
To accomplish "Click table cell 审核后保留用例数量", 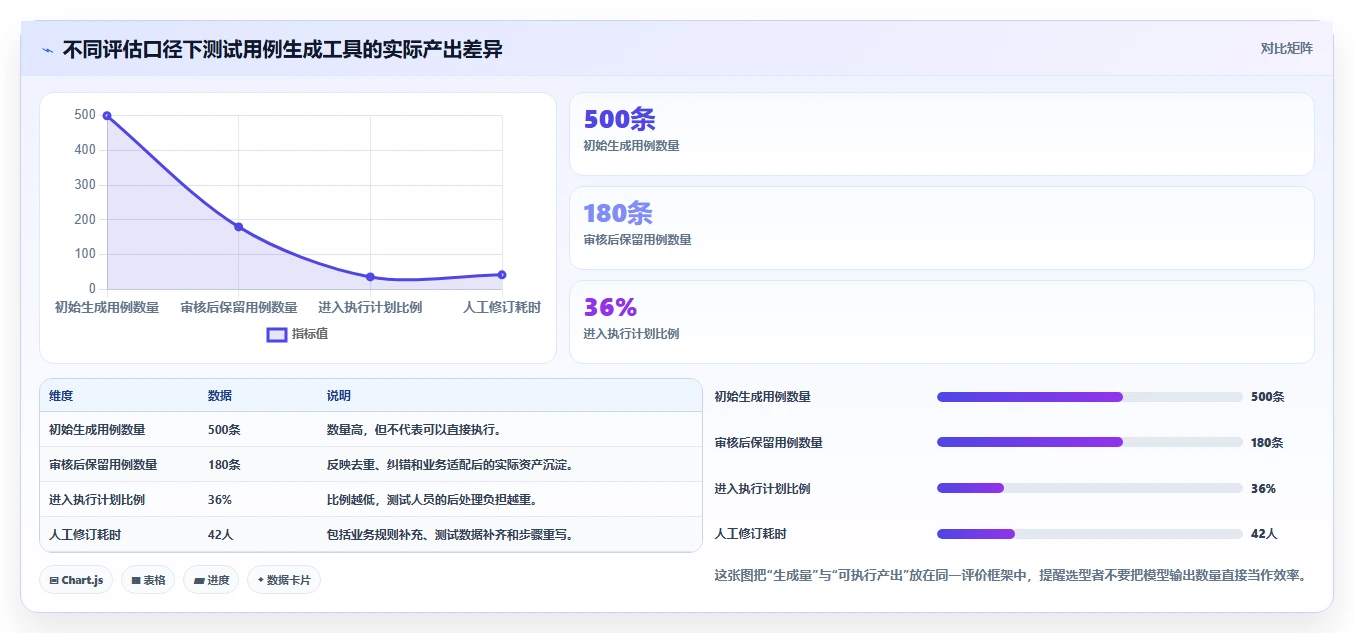I will [x=103, y=465].
